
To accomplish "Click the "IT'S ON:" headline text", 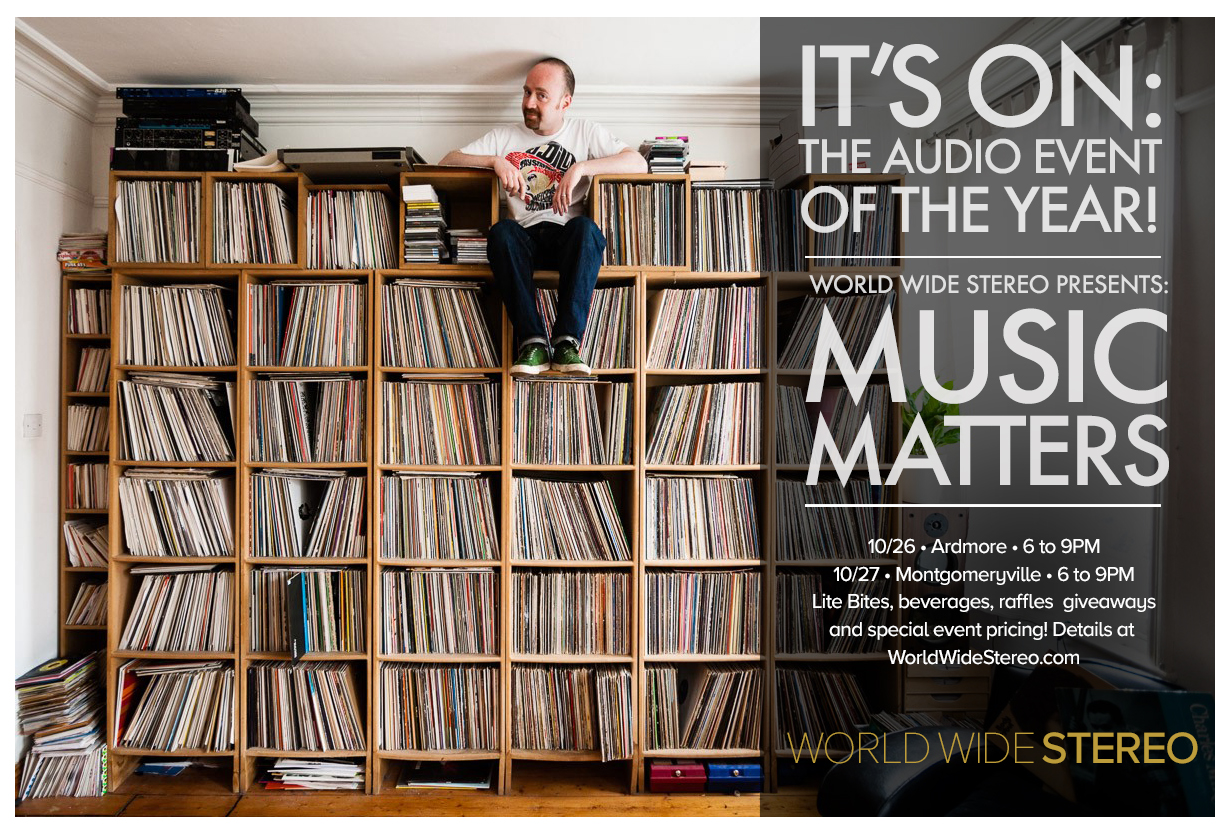I will coord(981,88).
